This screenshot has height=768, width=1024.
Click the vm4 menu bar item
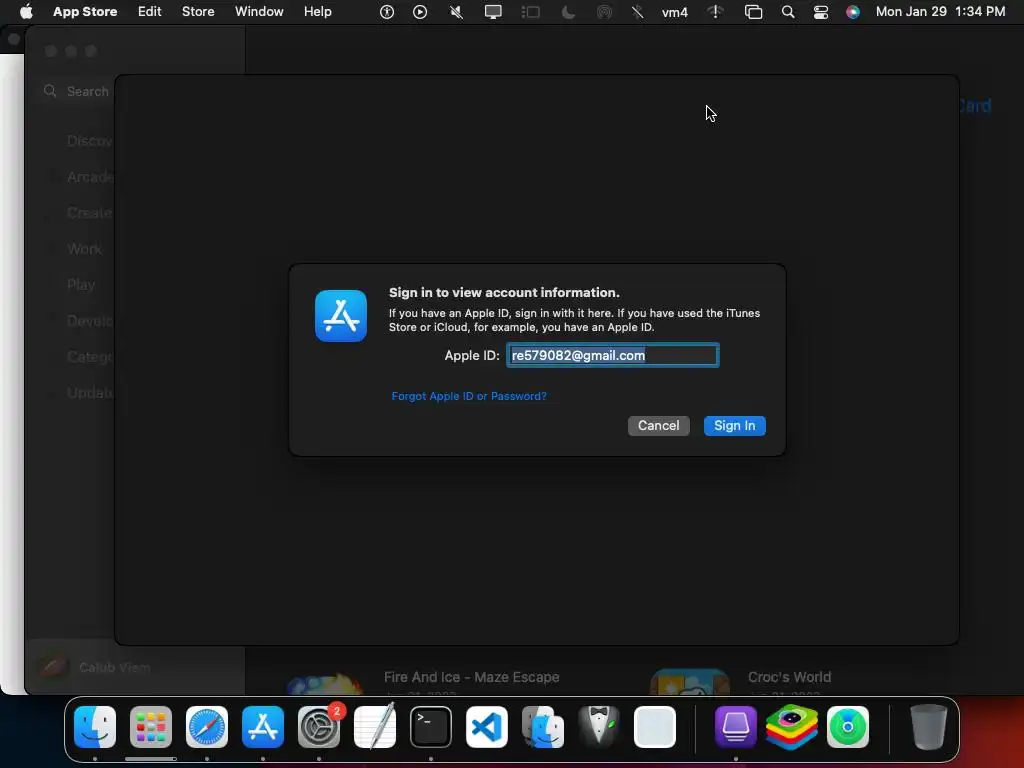(x=675, y=12)
